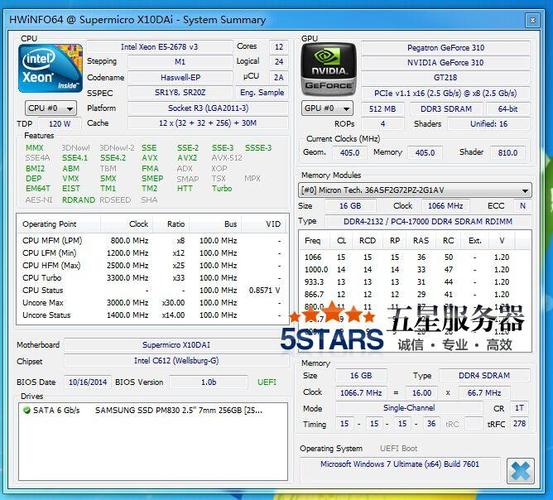The image size is (553, 500).
Task: Click the Intel C612 (Wellsburg-G) chipset field
Action: click(x=176, y=361)
